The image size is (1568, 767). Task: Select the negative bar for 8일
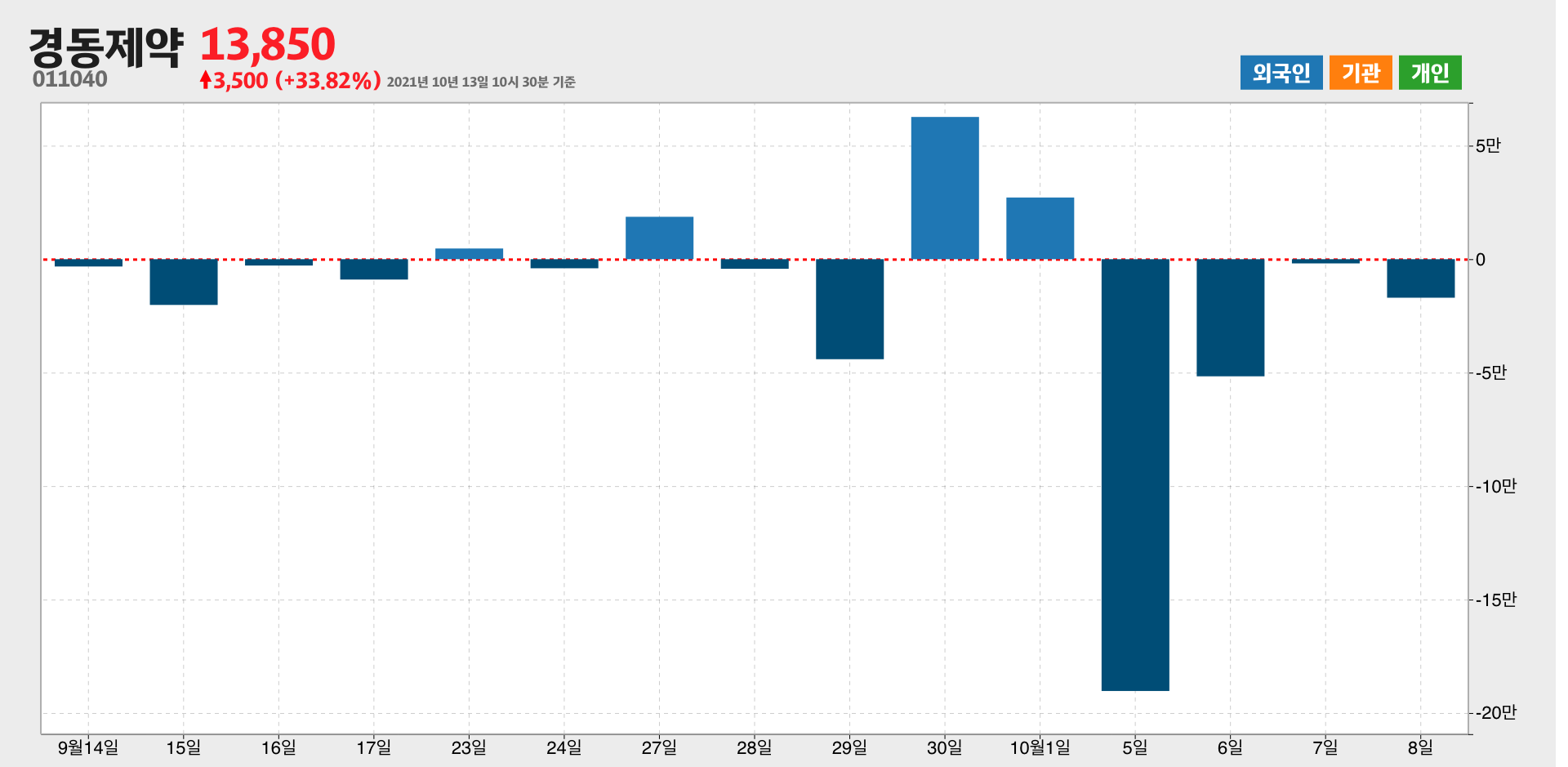coord(1420,279)
